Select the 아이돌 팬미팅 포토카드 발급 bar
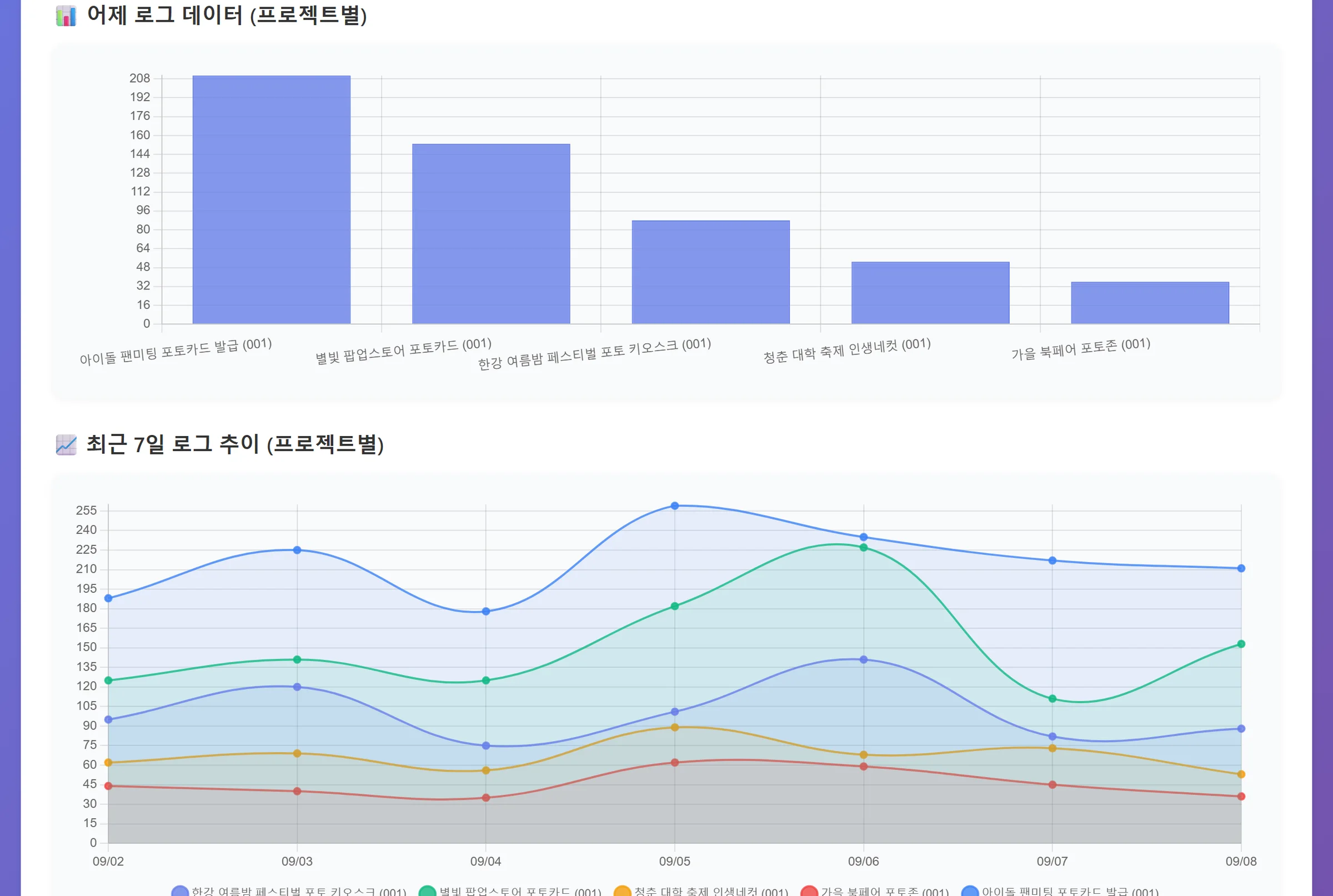1333x896 pixels. coord(272,199)
